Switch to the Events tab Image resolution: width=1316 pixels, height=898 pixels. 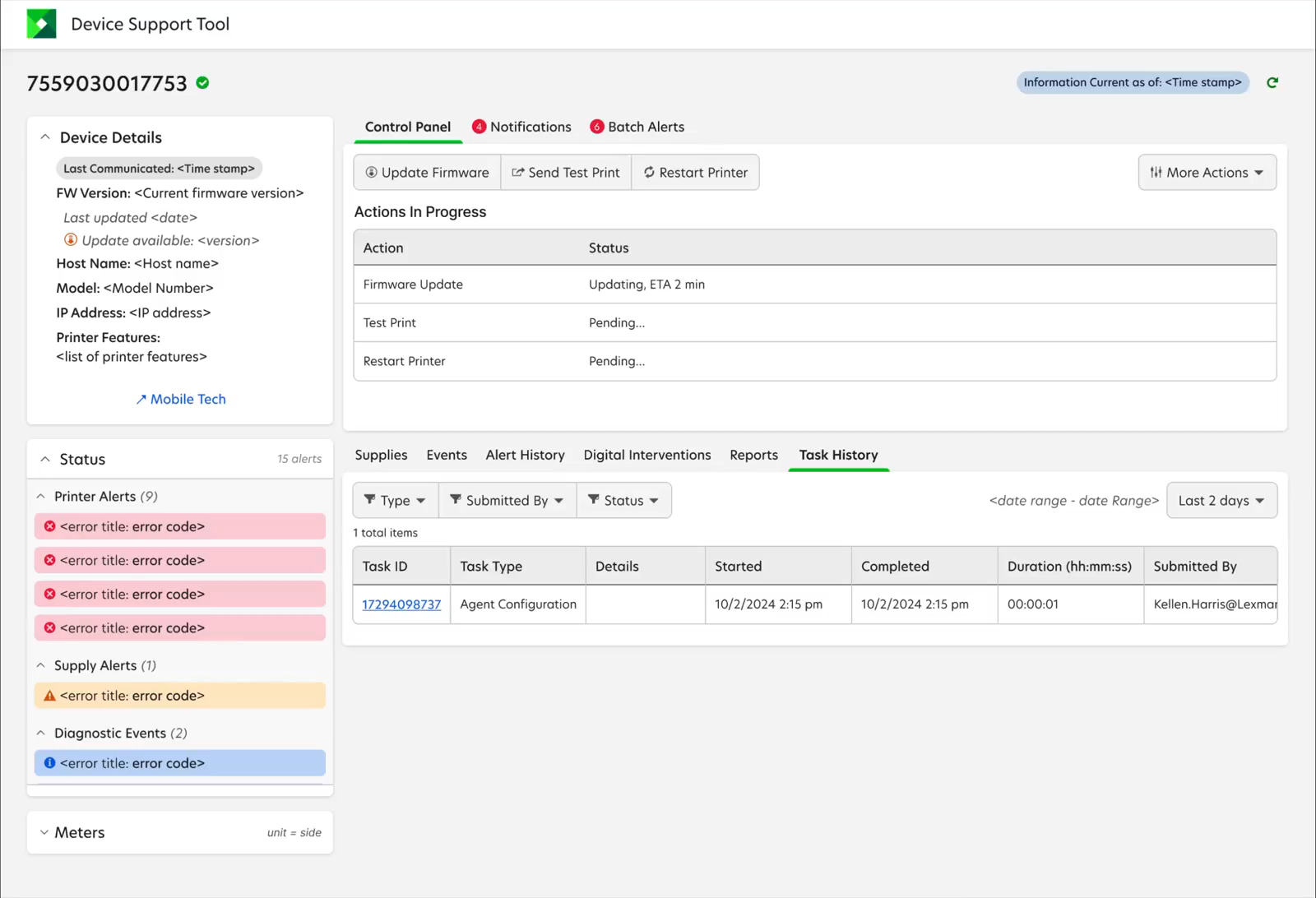[x=447, y=455]
